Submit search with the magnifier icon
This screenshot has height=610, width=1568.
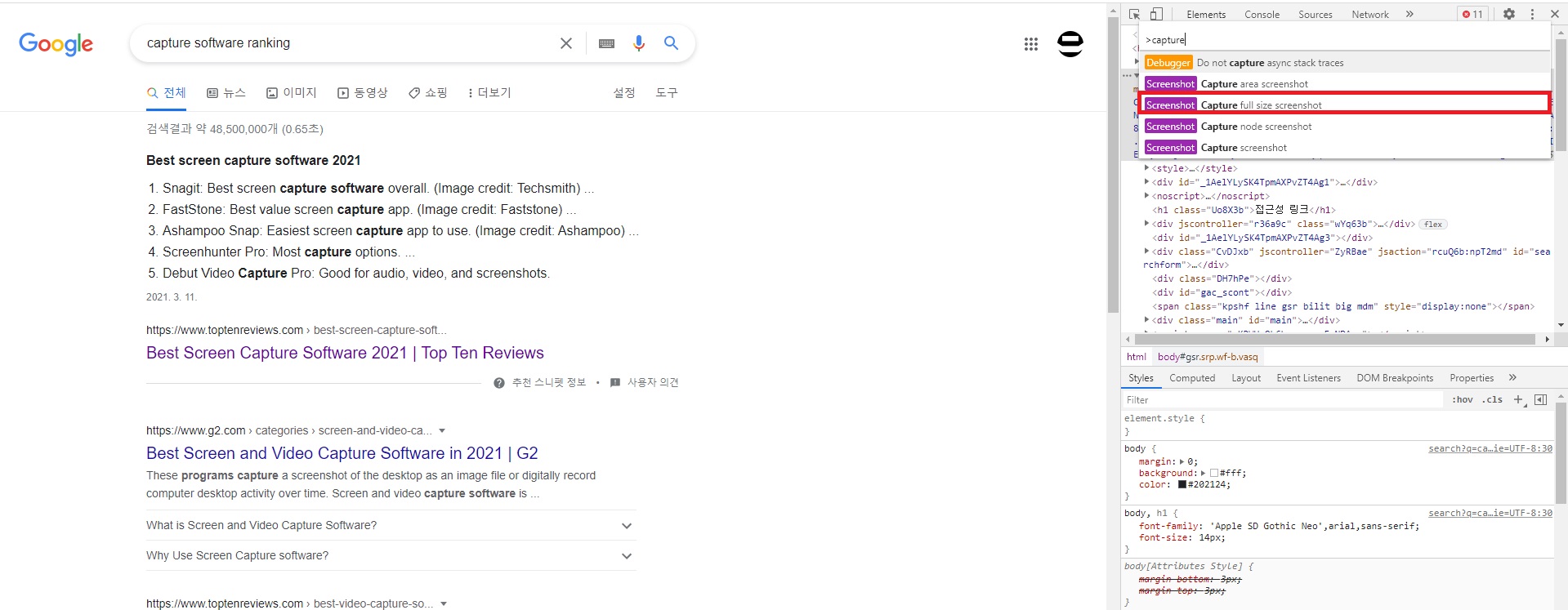[x=671, y=43]
